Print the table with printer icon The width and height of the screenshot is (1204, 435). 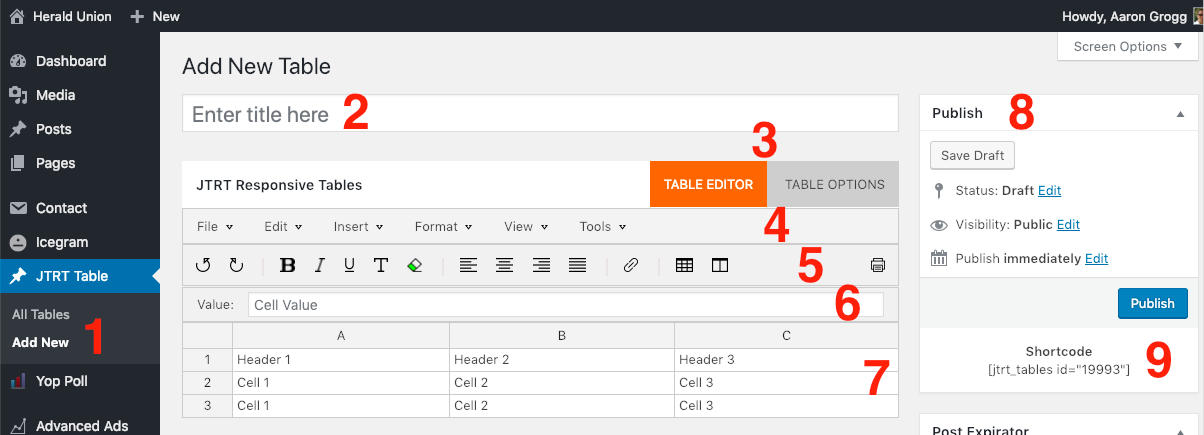click(x=878, y=265)
